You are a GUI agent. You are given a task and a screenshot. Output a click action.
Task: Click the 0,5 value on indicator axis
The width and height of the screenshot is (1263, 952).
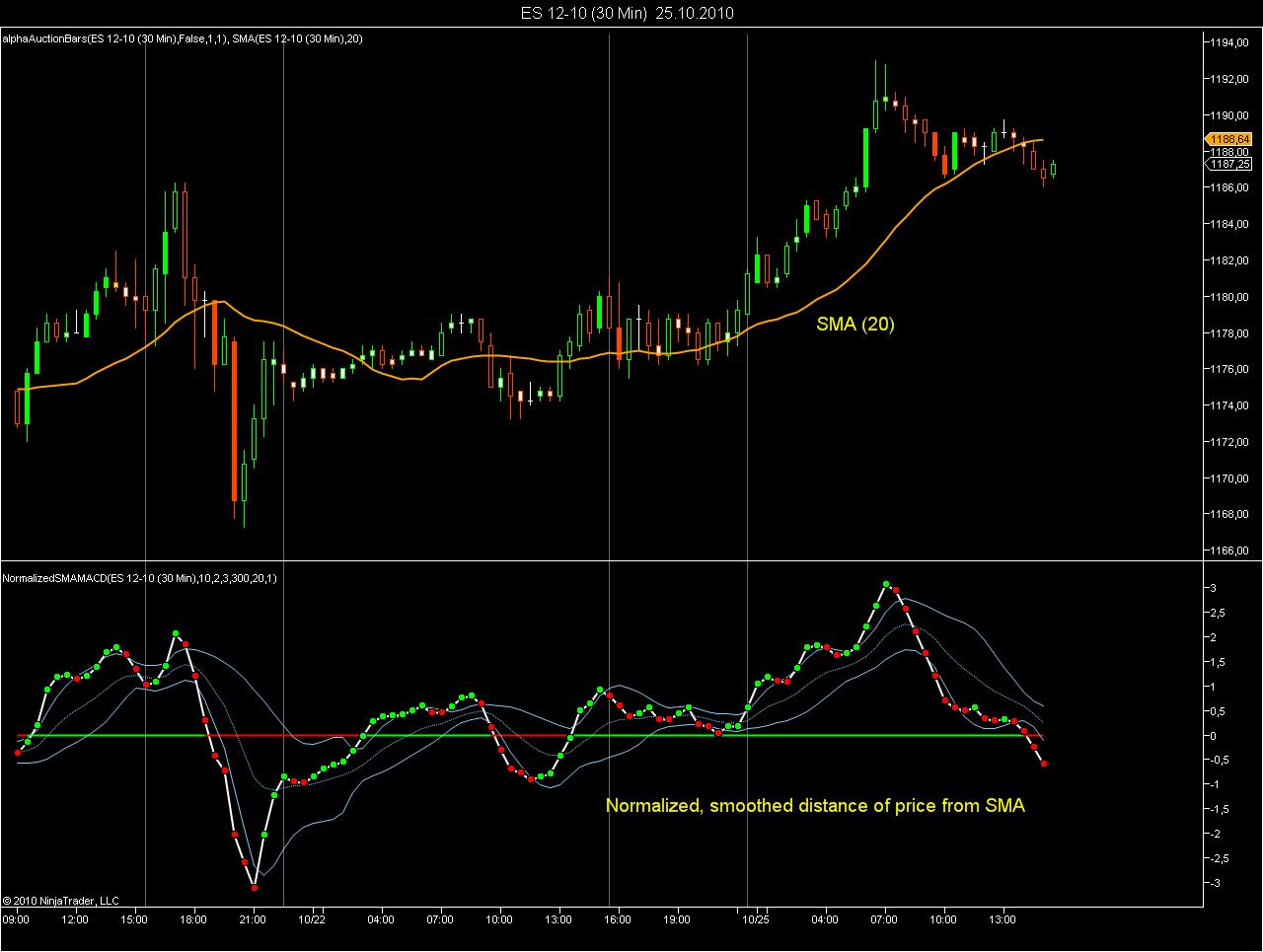click(1219, 711)
